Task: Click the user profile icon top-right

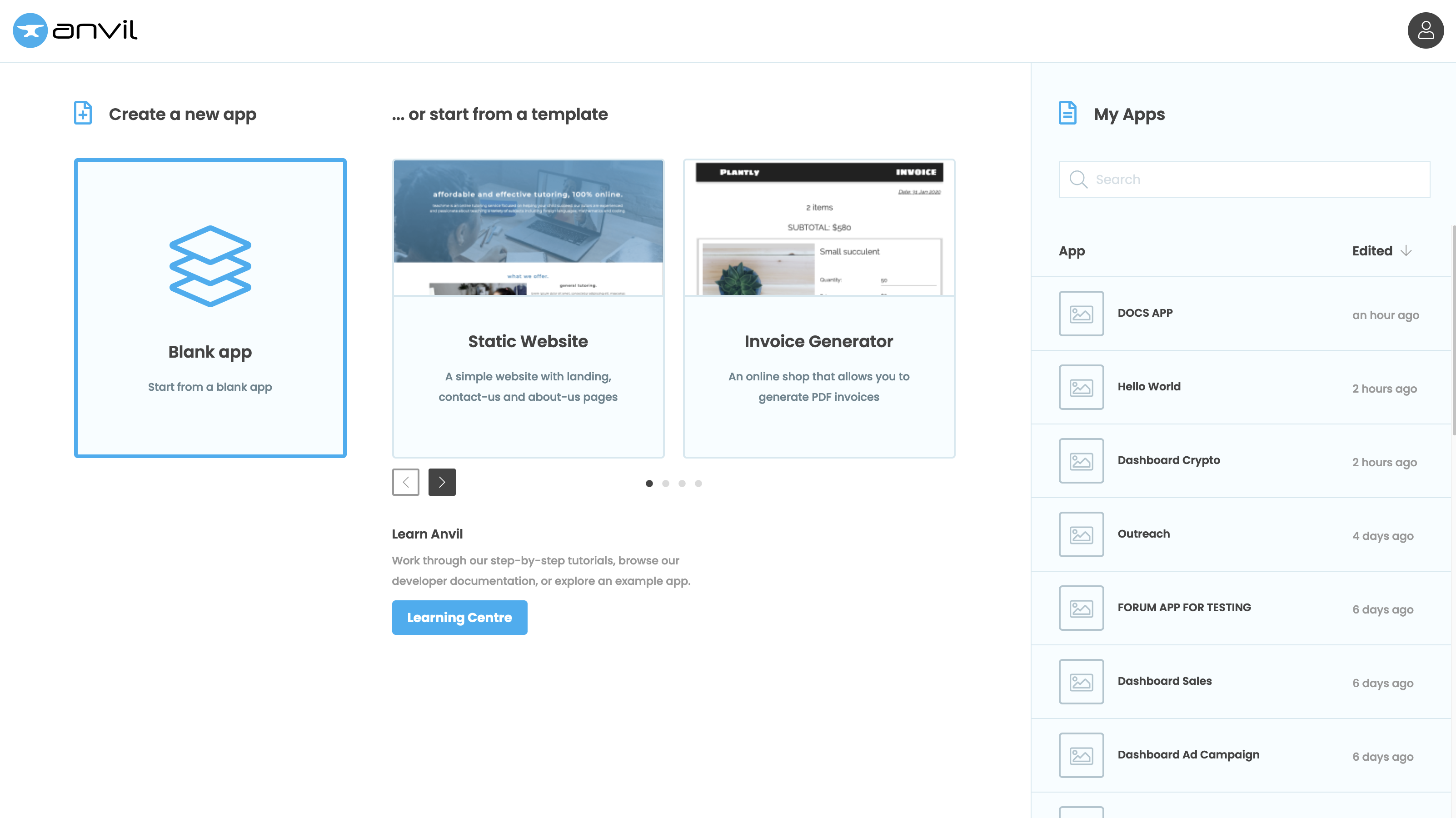Action: pyautogui.click(x=1426, y=30)
